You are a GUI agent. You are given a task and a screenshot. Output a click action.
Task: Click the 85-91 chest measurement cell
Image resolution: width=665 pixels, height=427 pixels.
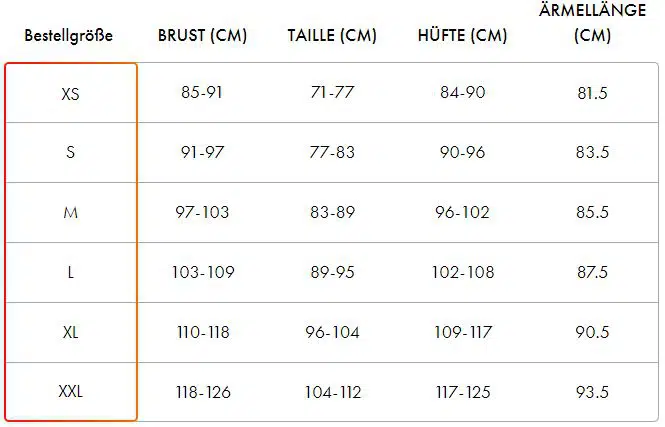click(202, 92)
